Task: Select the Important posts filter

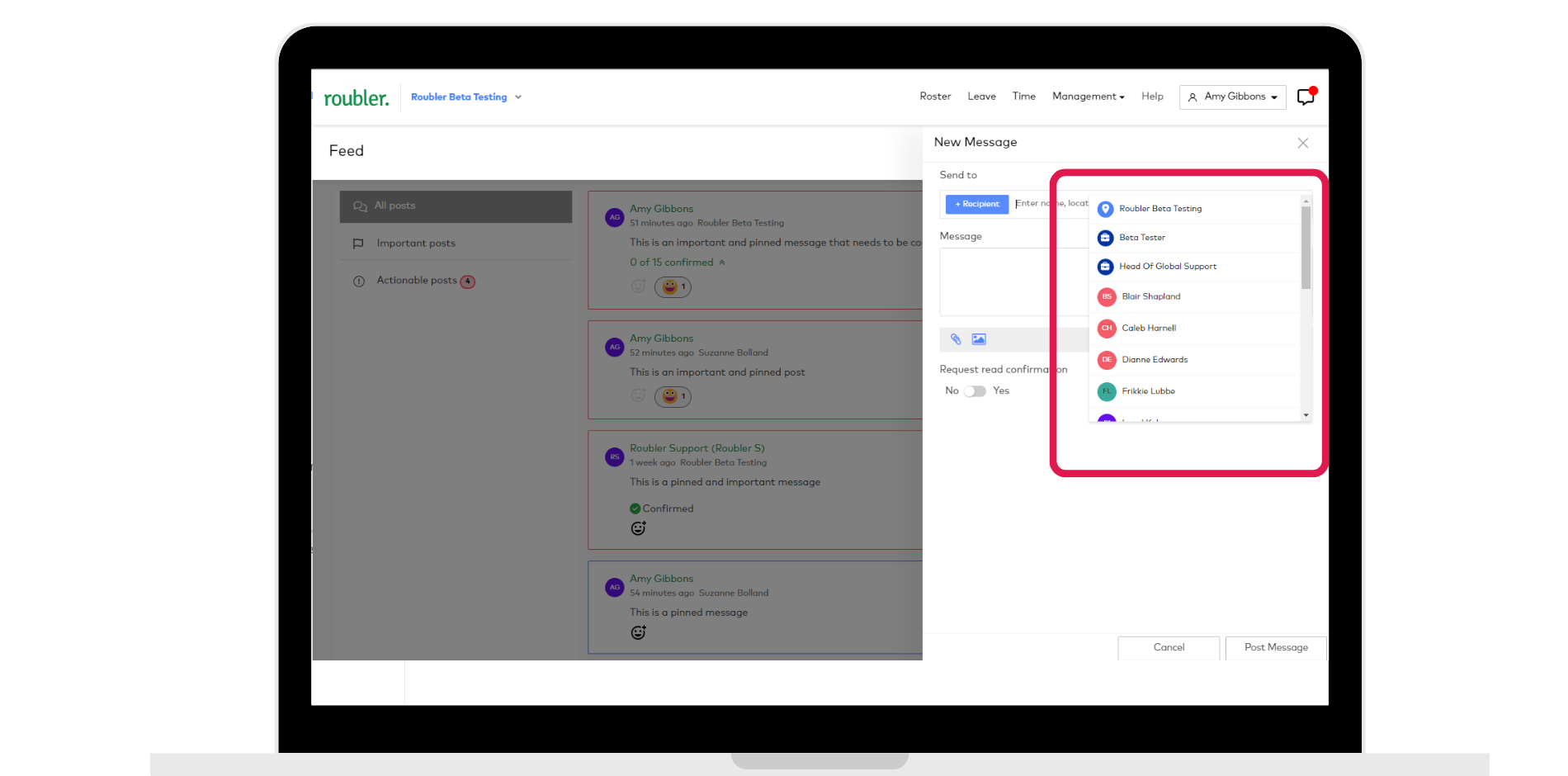Action: (x=456, y=244)
